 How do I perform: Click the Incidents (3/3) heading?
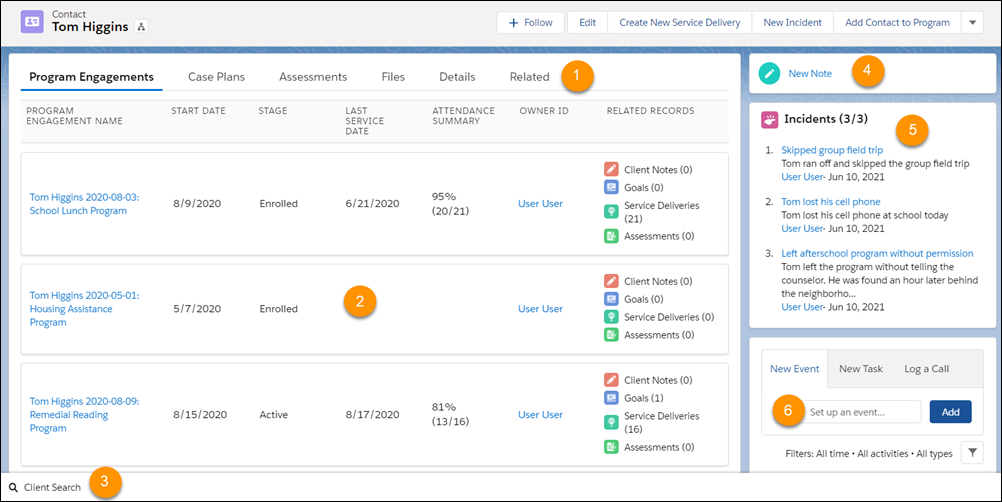pos(826,119)
